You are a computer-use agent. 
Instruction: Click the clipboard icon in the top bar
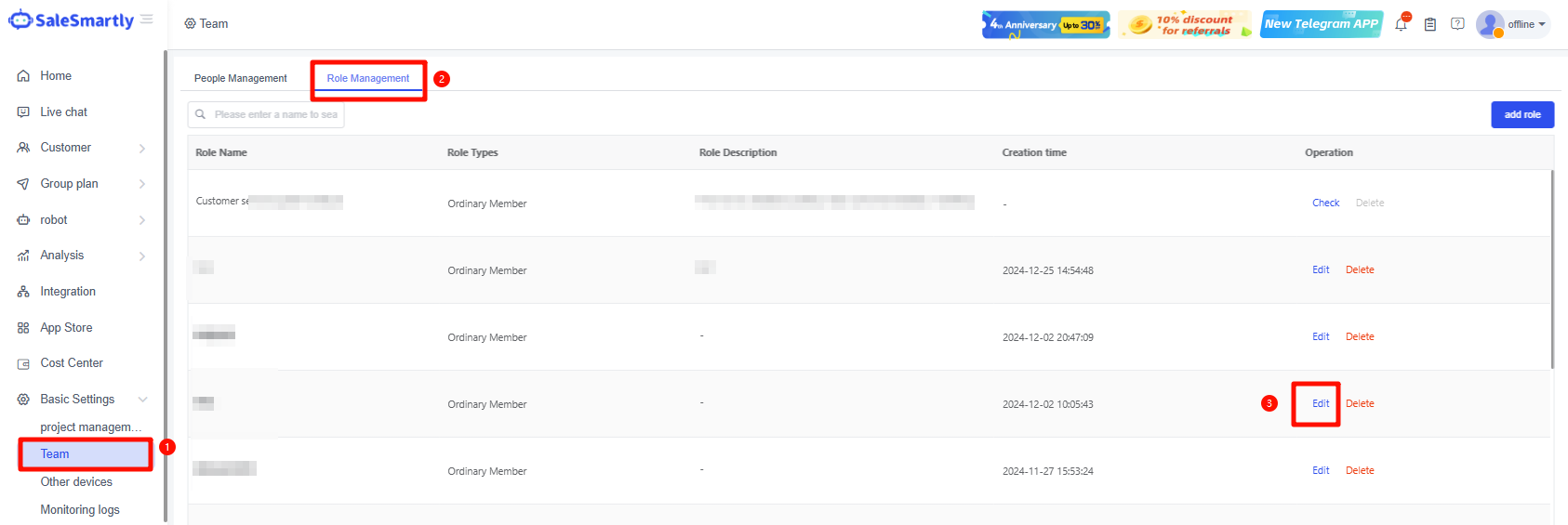1430,24
